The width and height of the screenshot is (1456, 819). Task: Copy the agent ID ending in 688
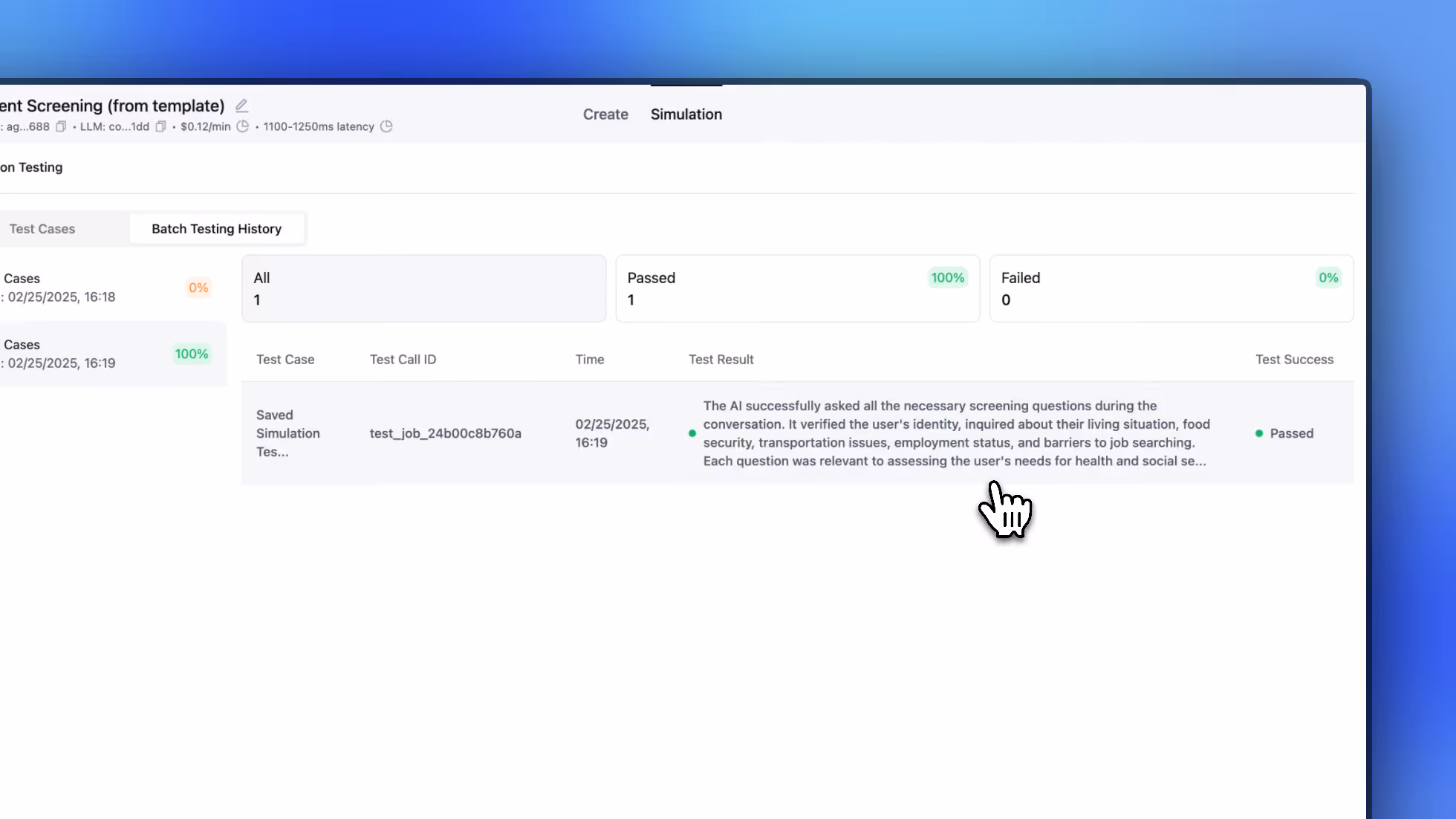tap(61, 126)
